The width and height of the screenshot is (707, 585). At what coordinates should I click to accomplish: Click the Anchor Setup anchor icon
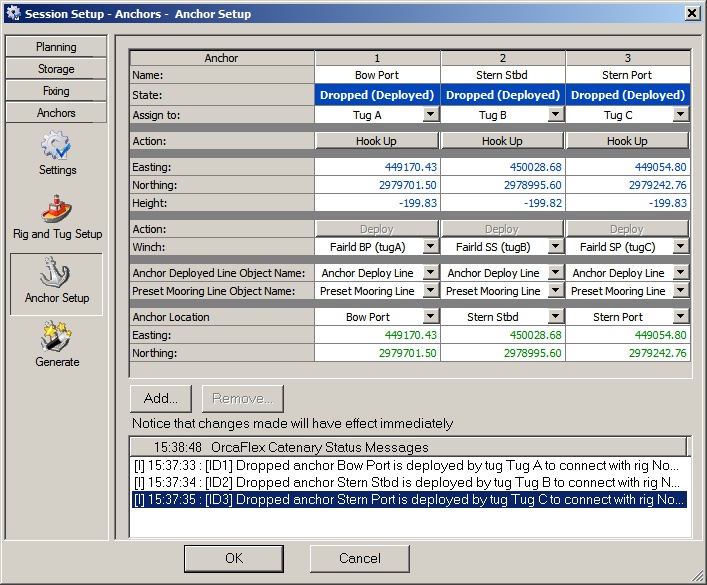pyautogui.click(x=56, y=275)
